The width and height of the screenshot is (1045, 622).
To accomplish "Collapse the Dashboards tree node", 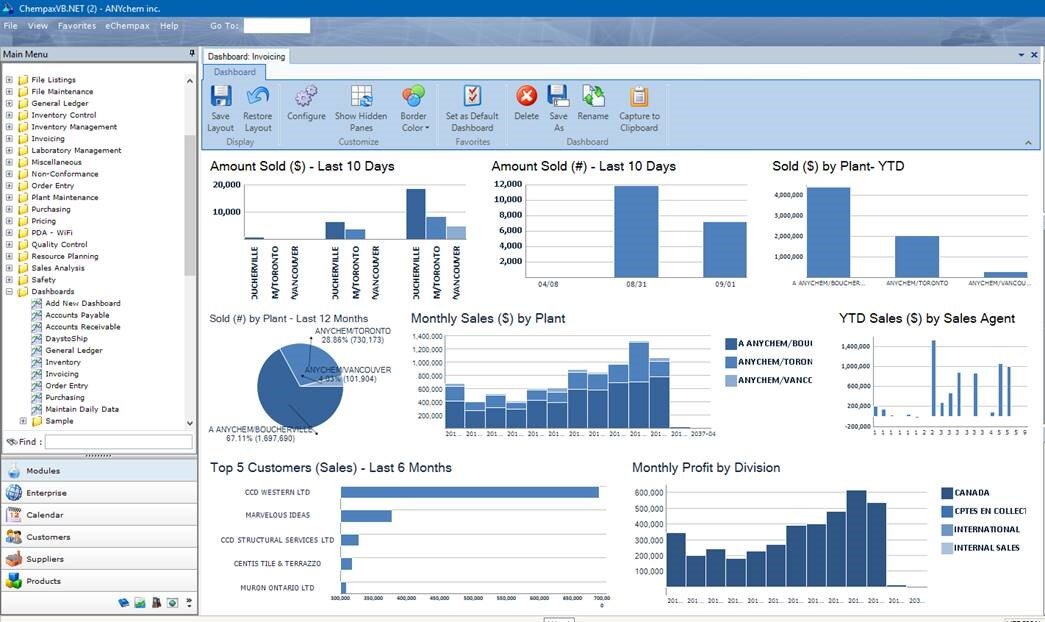I will click(10, 292).
